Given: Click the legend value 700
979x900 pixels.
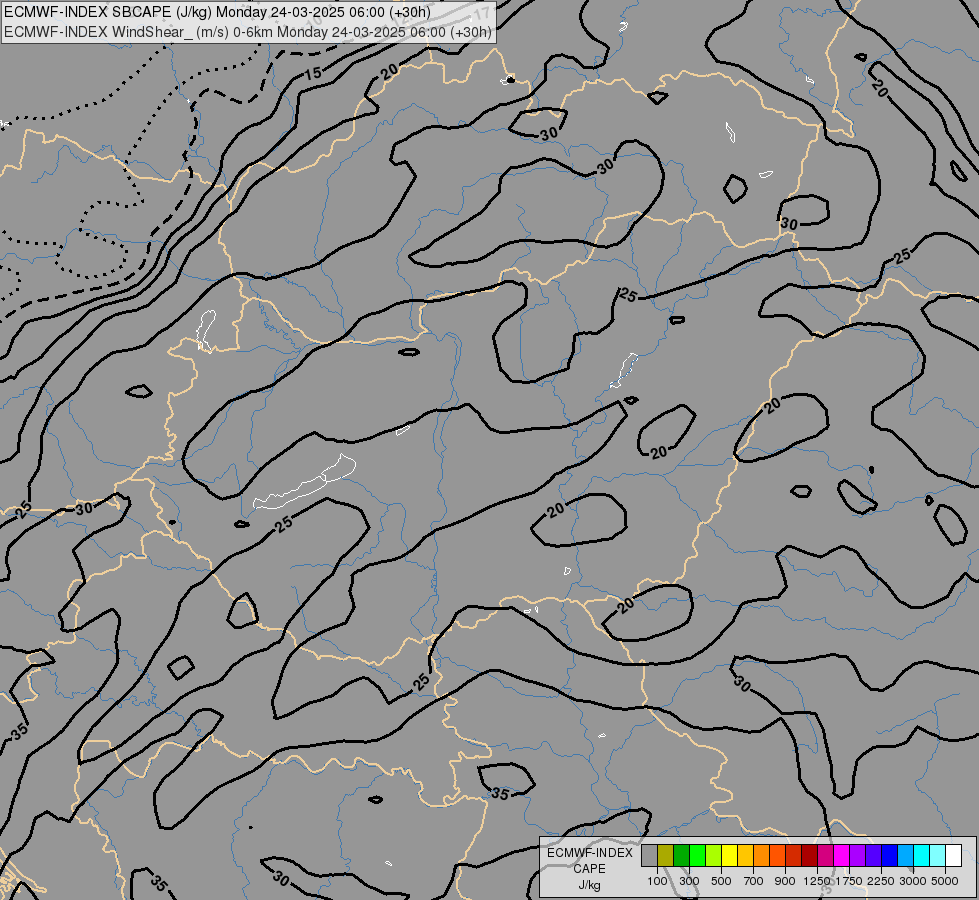Looking at the screenshot, I should pos(754,881).
